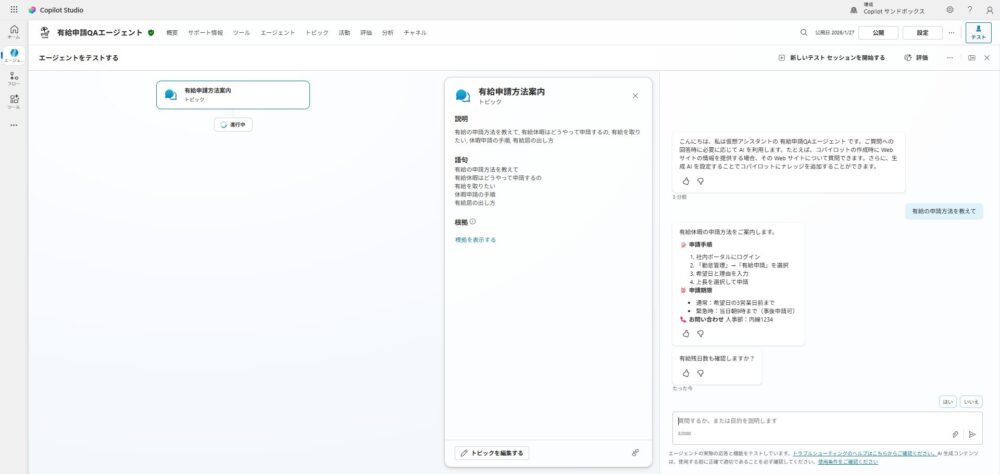
Task: Thumbs down the application procedure answer
Action: [x=700, y=333]
